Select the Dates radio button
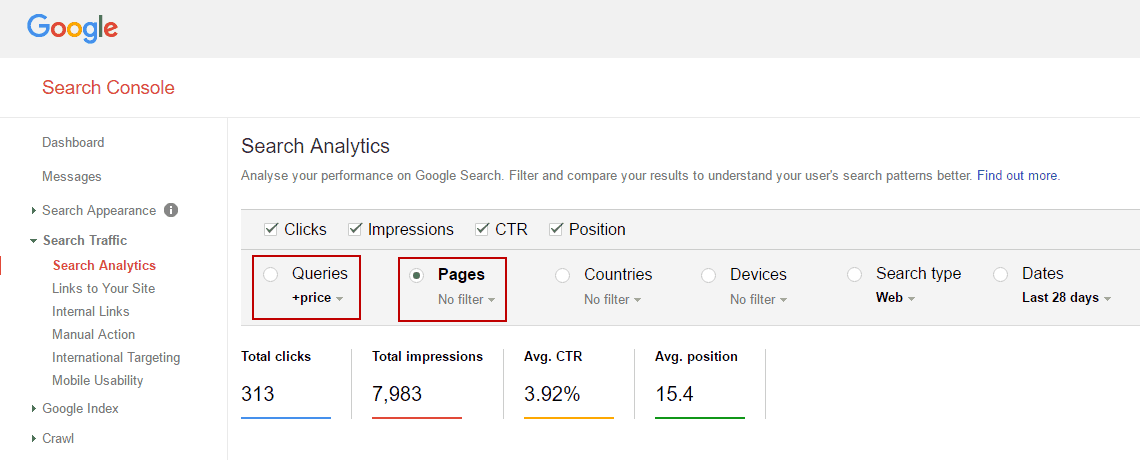Screen dimensions: 1140x460 click(1001, 275)
